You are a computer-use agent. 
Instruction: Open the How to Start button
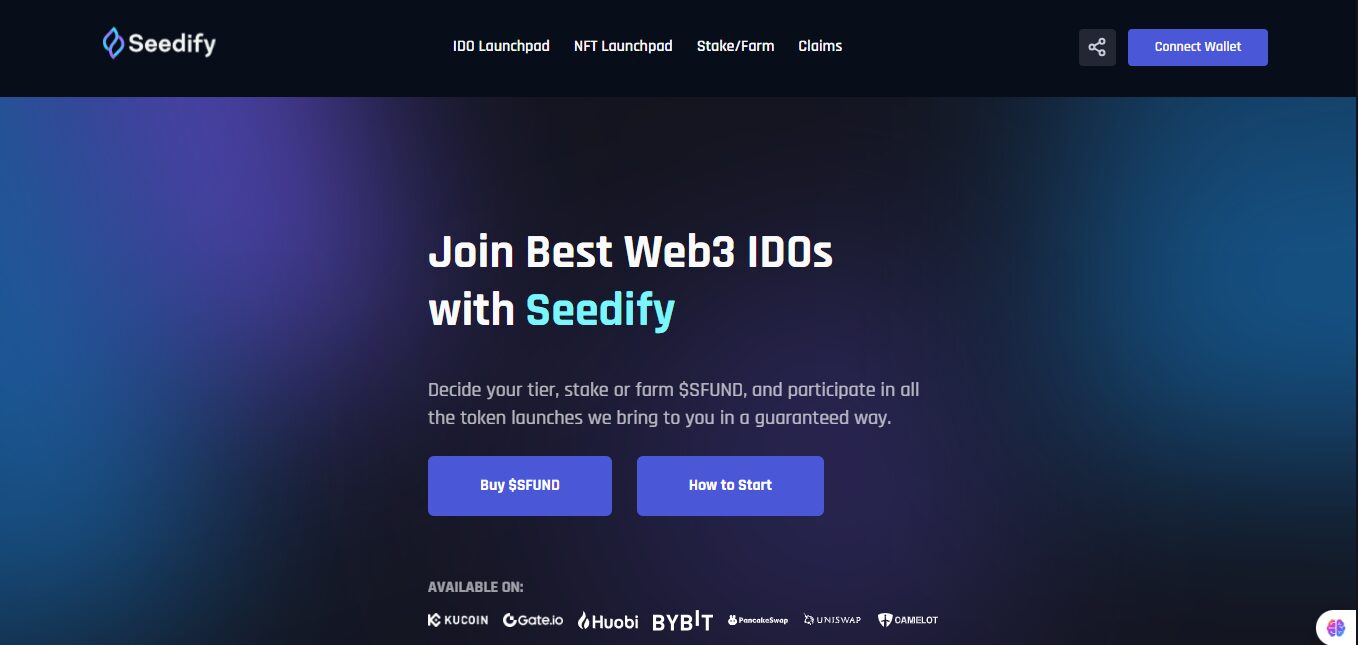click(730, 486)
